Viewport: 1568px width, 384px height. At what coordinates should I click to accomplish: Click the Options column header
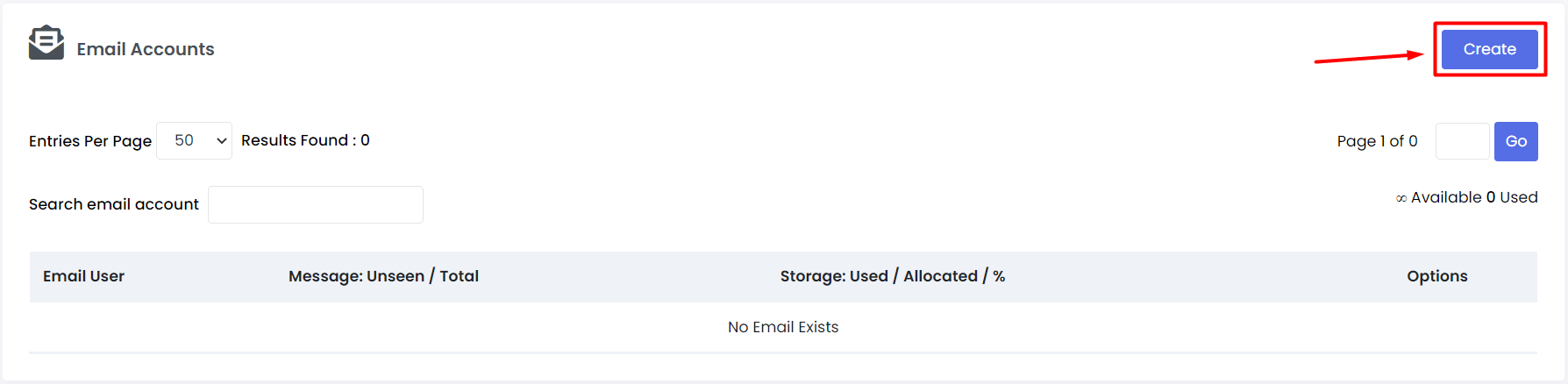[x=1437, y=276]
